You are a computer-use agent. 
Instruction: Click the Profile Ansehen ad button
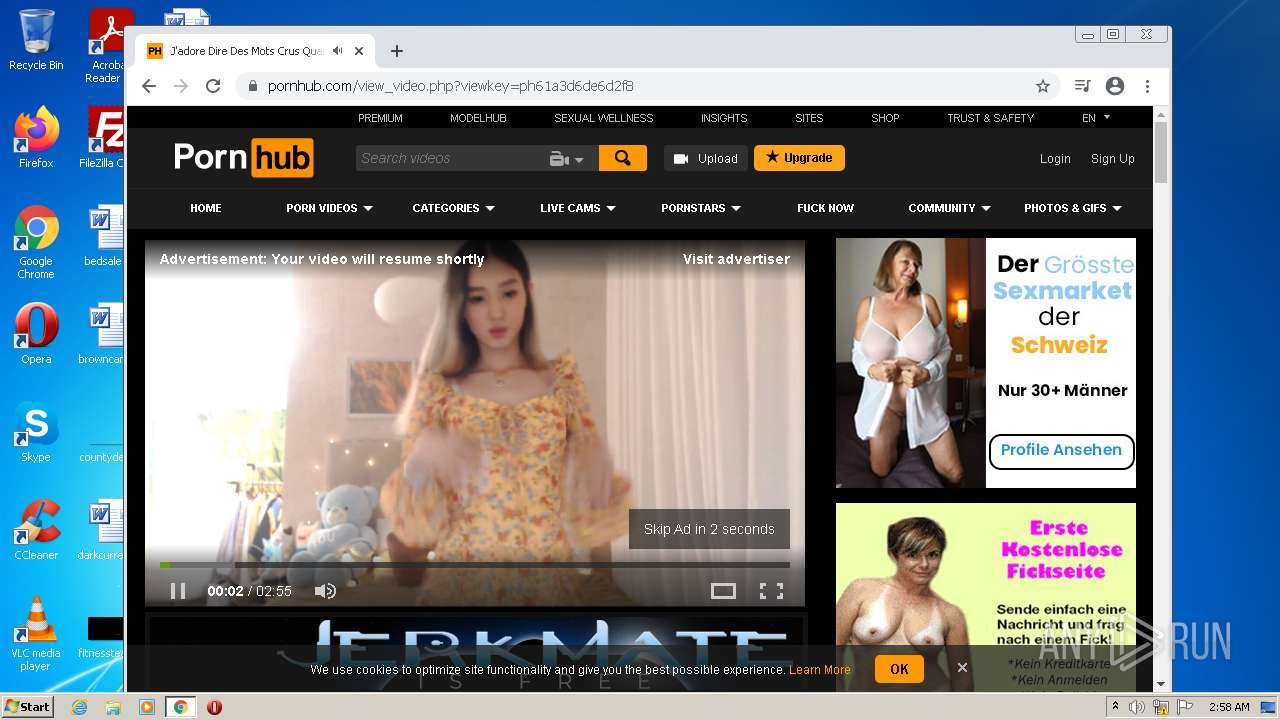click(x=1061, y=450)
